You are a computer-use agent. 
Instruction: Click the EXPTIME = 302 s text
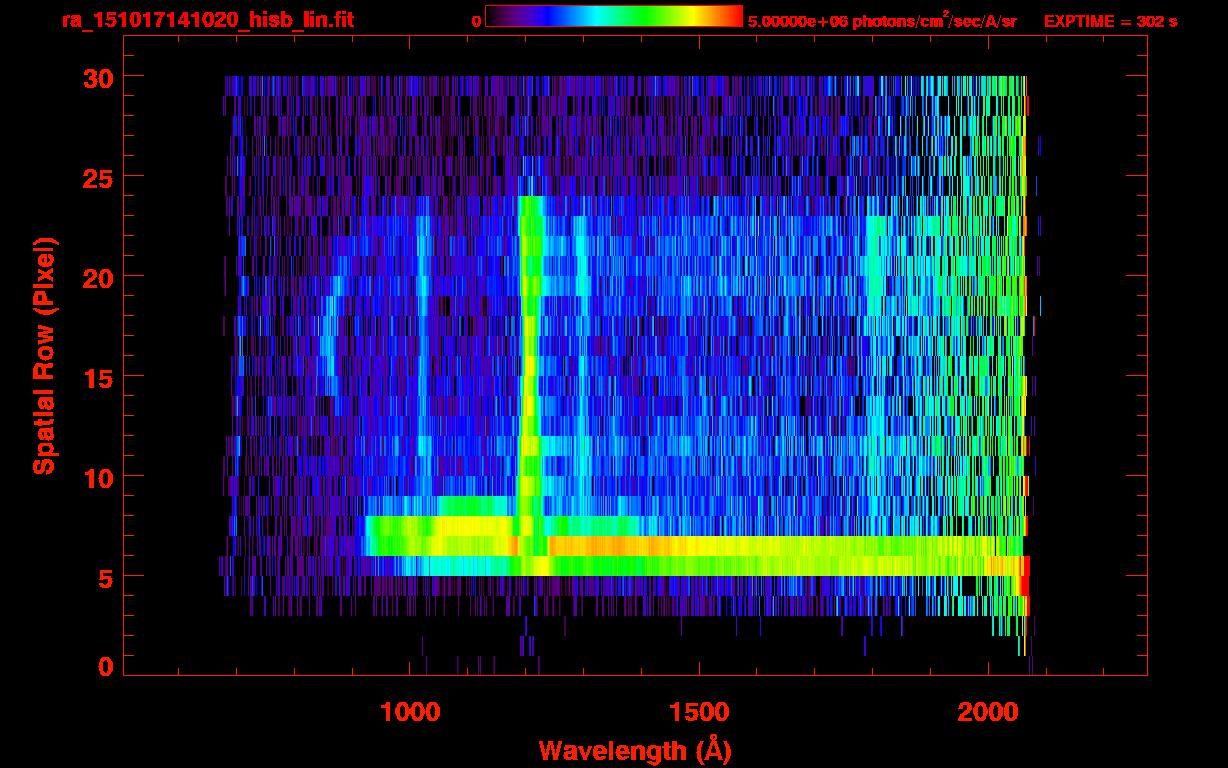[x=1110, y=21]
